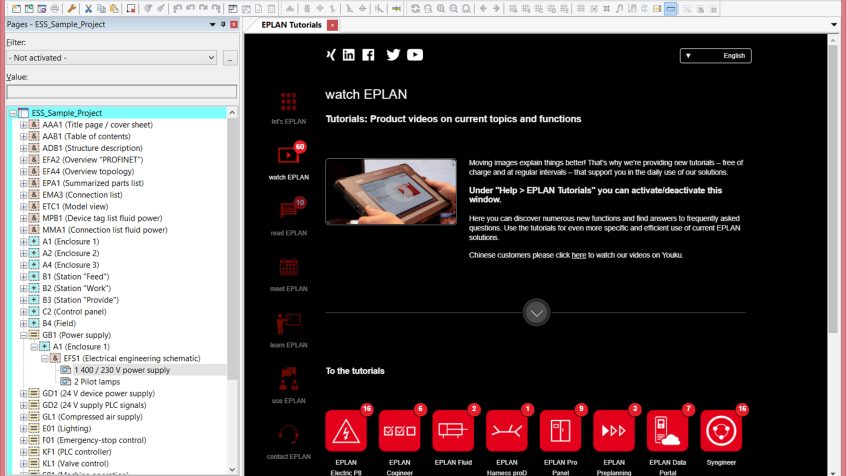Open the Xing social icon
Screen dimensions: 846x476
[x=331, y=55]
